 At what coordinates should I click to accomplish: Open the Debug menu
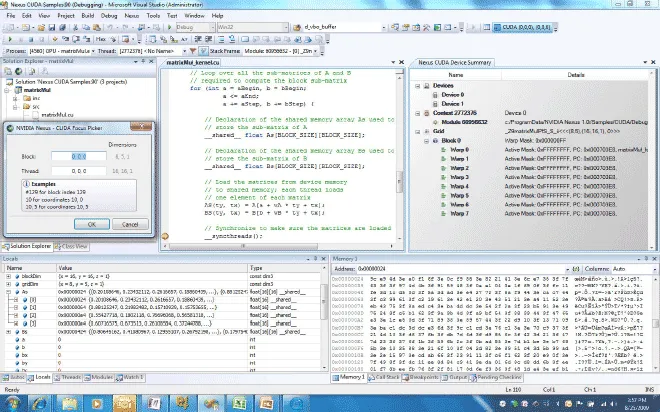click(109, 16)
